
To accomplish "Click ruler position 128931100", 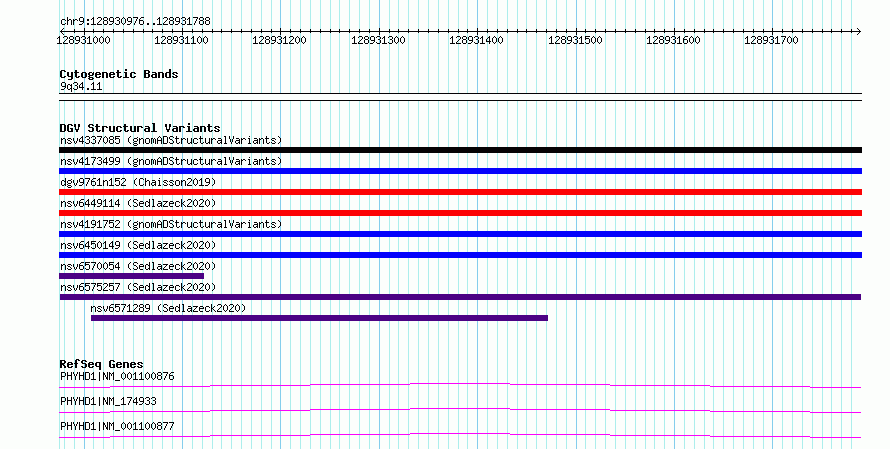I will [182, 40].
